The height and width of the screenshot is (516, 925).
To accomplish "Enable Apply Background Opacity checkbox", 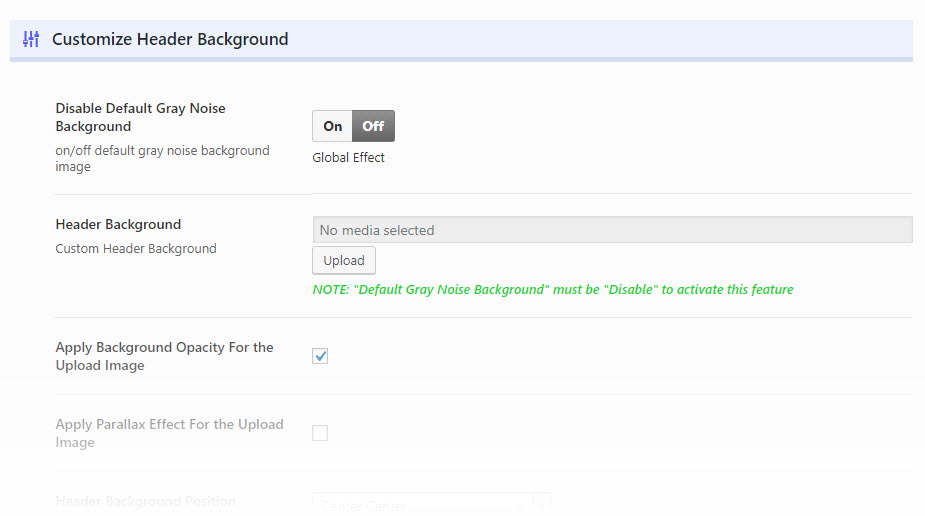I will [x=320, y=356].
